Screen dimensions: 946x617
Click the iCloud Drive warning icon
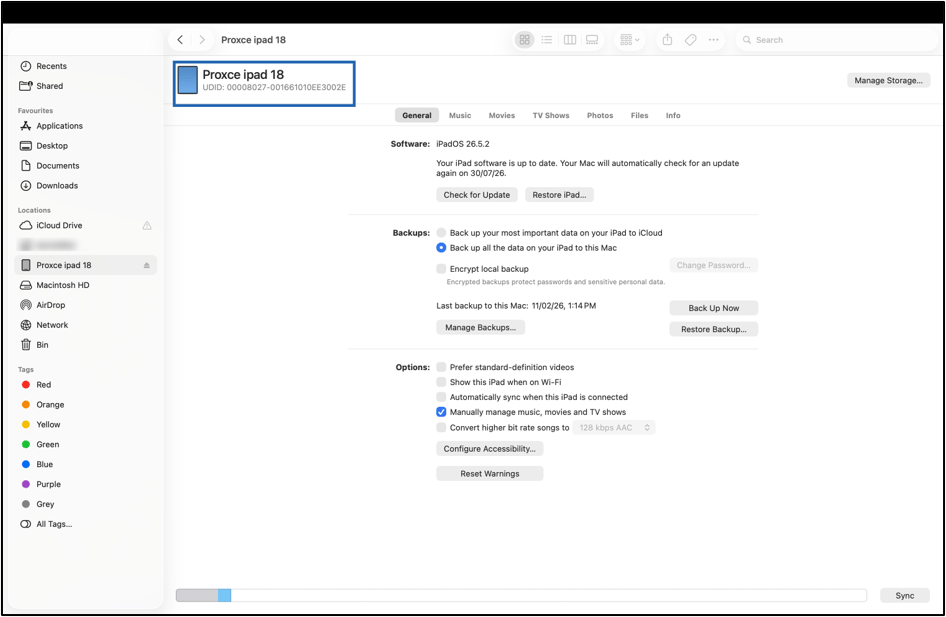pos(147,226)
